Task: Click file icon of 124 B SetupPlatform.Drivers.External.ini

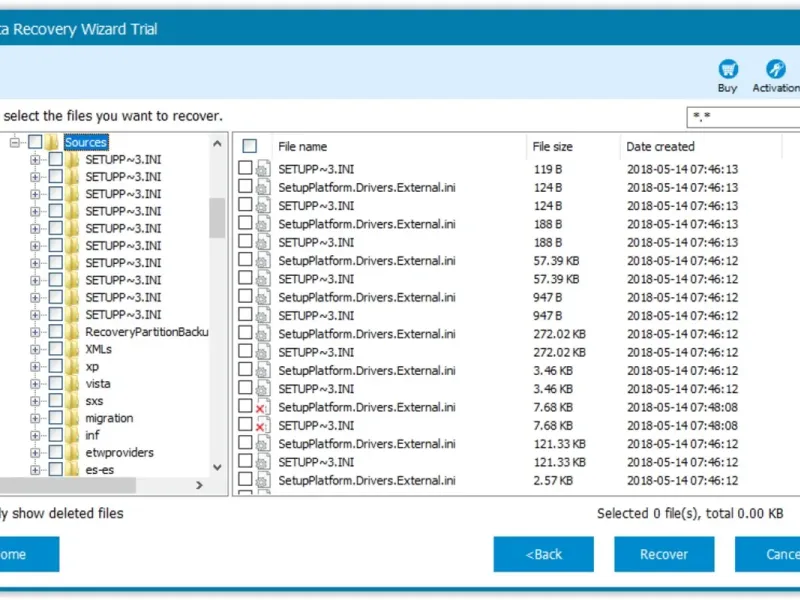Action: (263, 187)
